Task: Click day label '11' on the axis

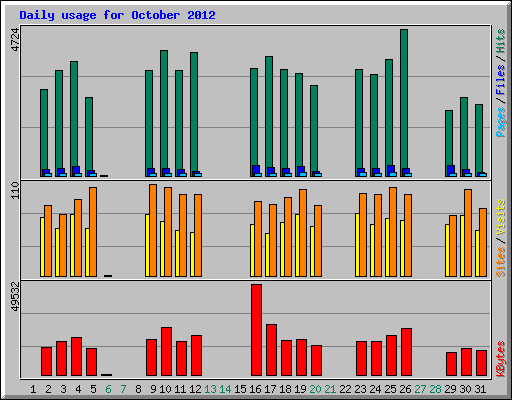Action: pyautogui.click(x=180, y=389)
